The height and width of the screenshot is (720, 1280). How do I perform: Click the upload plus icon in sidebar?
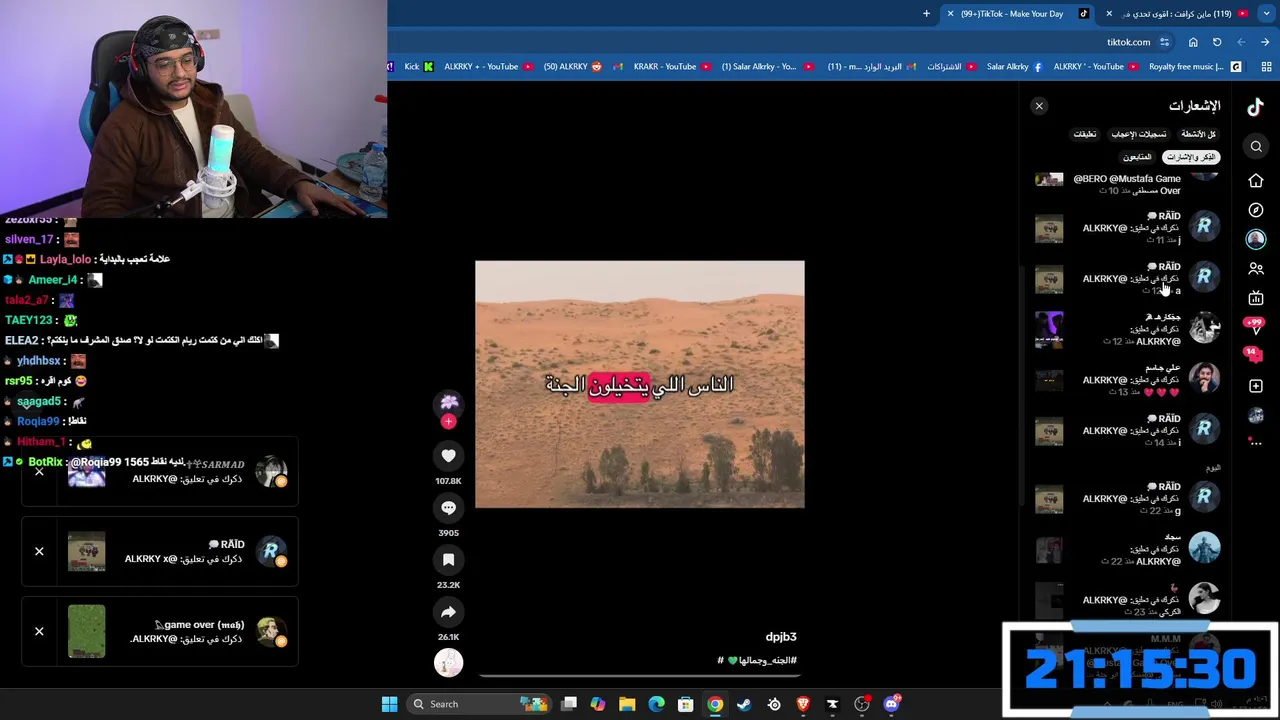pyautogui.click(x=1256, y=386)
